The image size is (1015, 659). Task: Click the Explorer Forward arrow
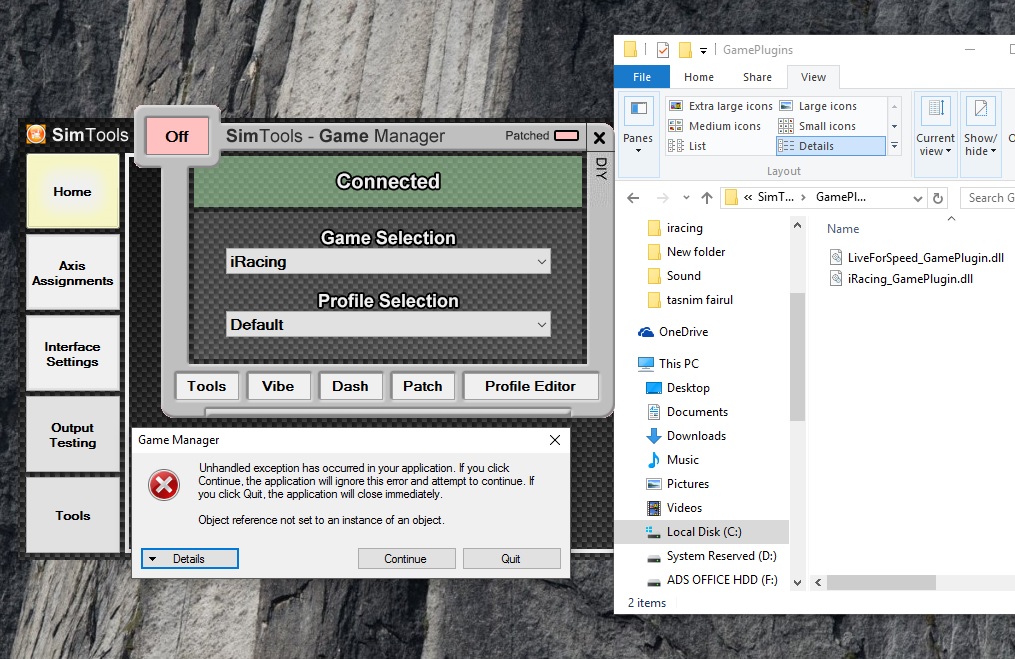click(662, 198)
